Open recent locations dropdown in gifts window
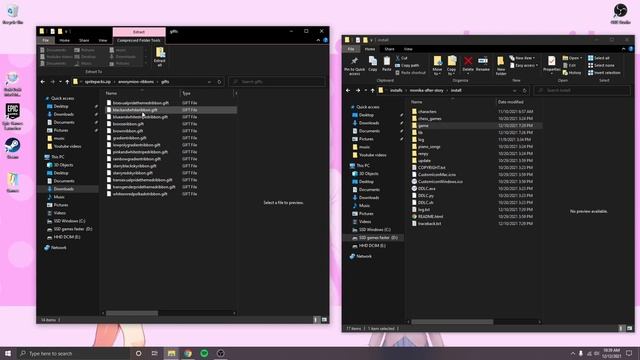Screen dimensions: 640x360 (x=60, y=82)
